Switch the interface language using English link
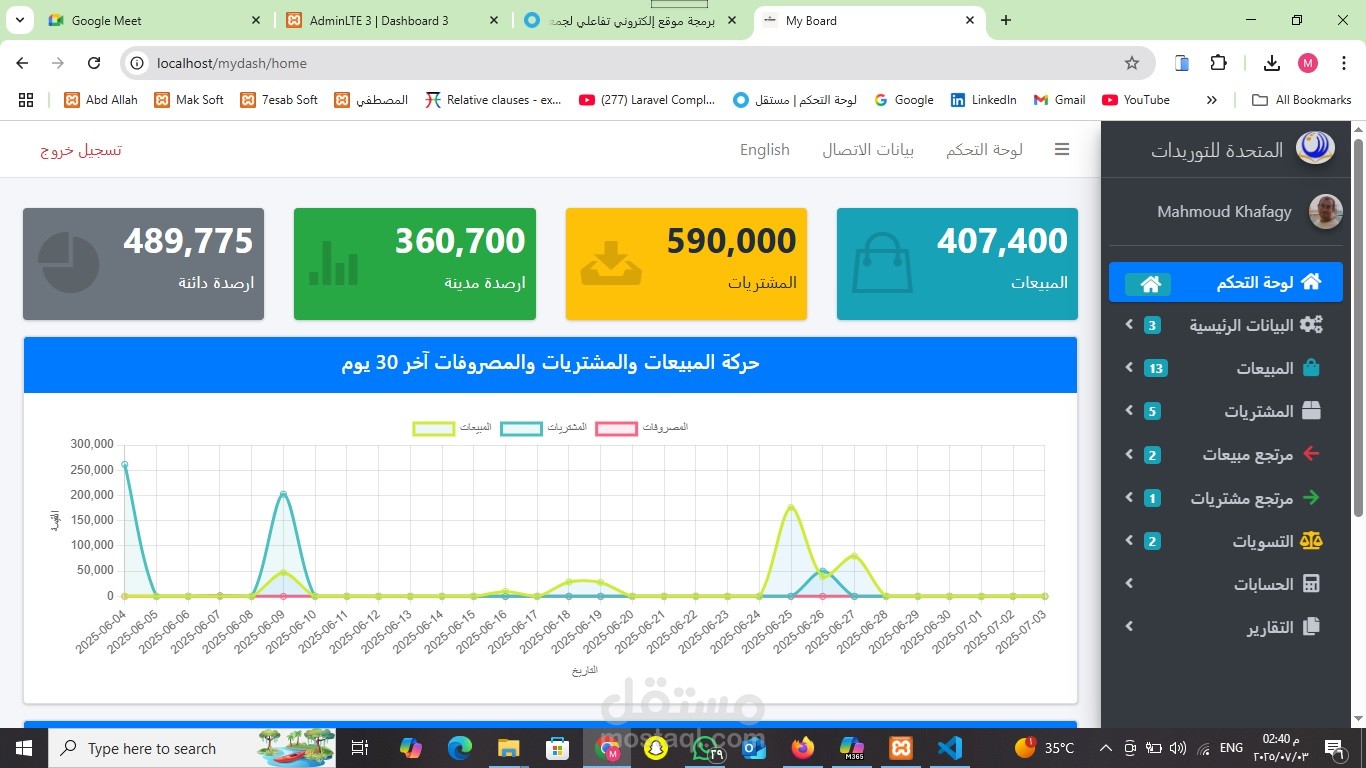 pos(764,149)
